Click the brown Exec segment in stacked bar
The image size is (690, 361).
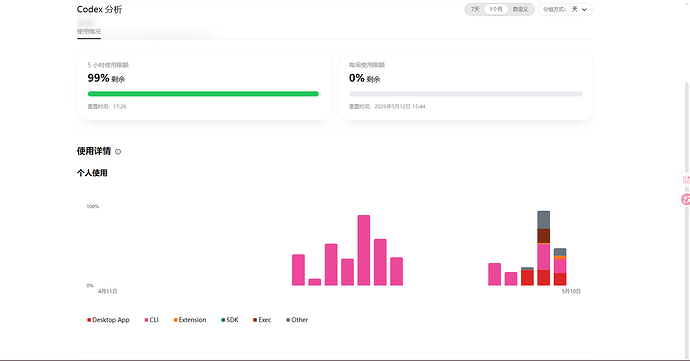543,236
